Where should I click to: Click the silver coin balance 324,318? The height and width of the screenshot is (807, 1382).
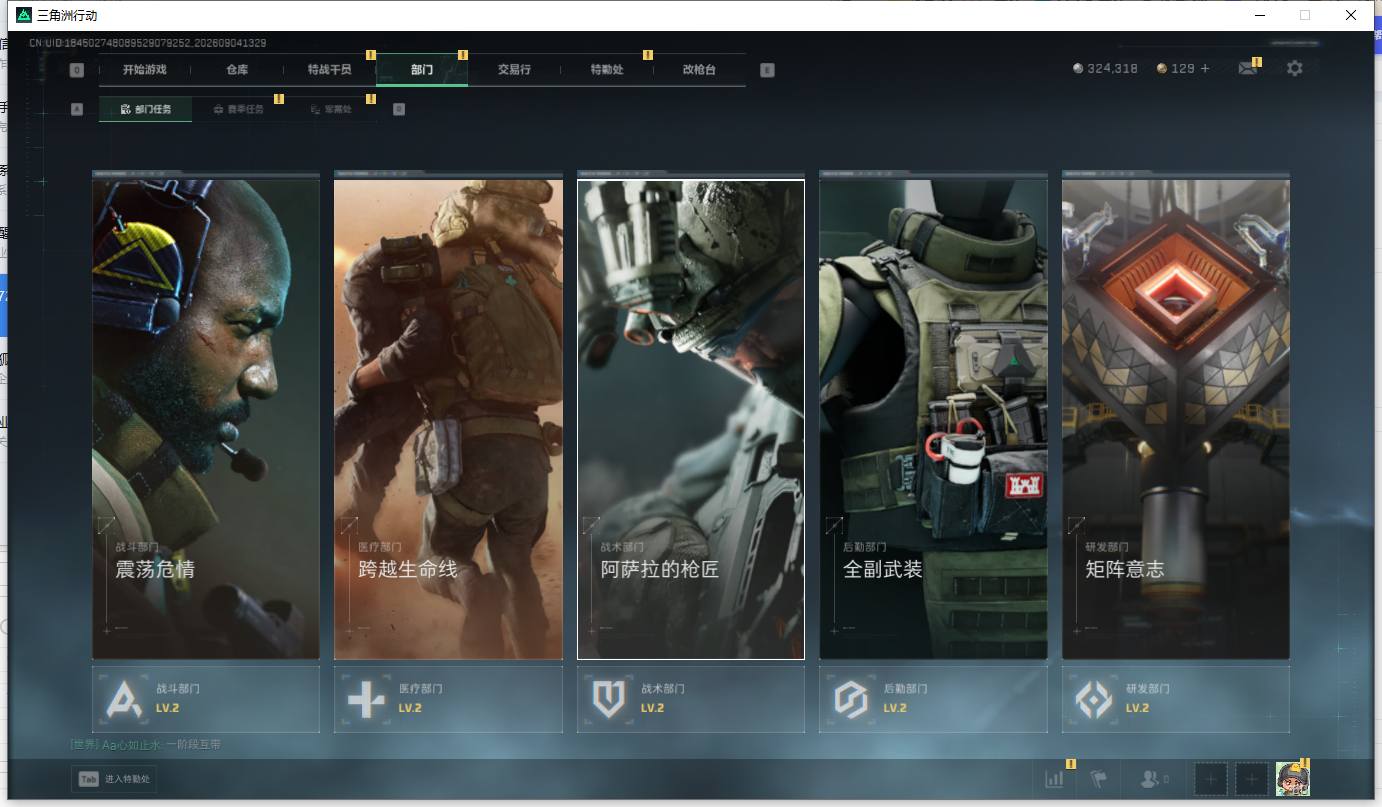pyautogui.click(x=1105, y=69)
